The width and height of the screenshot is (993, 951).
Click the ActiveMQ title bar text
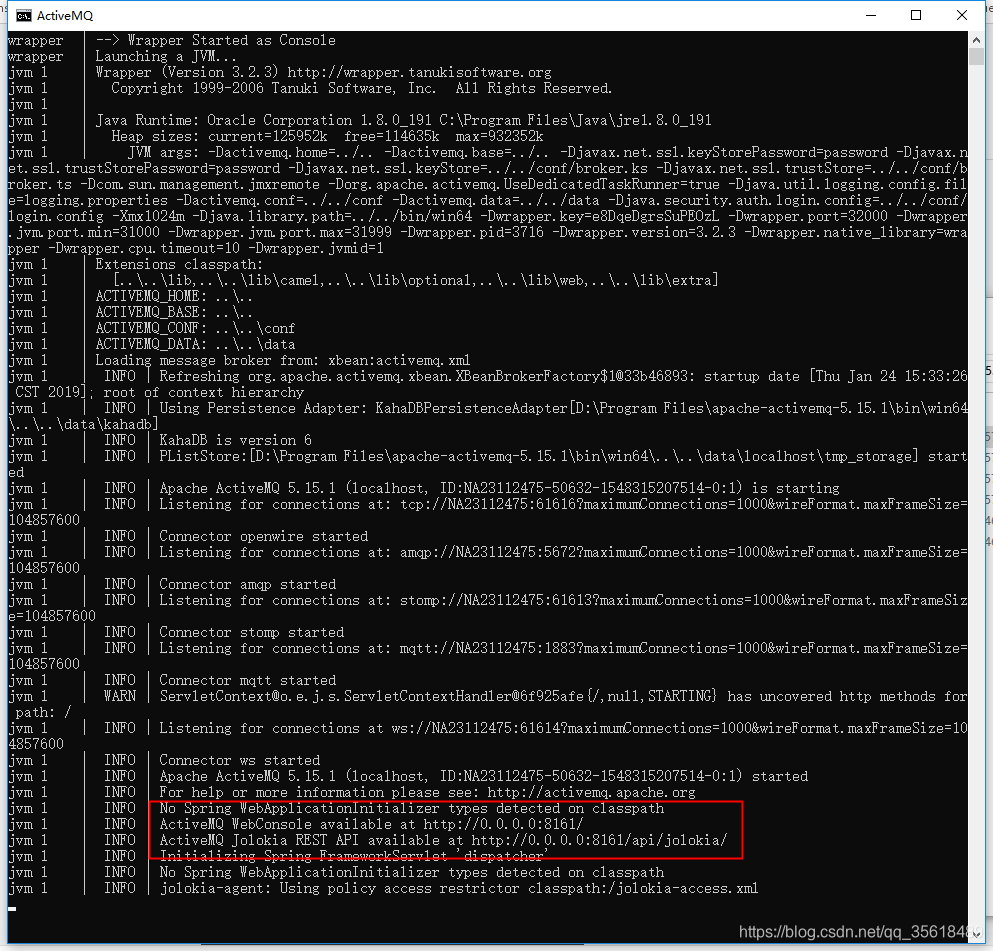coord(65,16)
